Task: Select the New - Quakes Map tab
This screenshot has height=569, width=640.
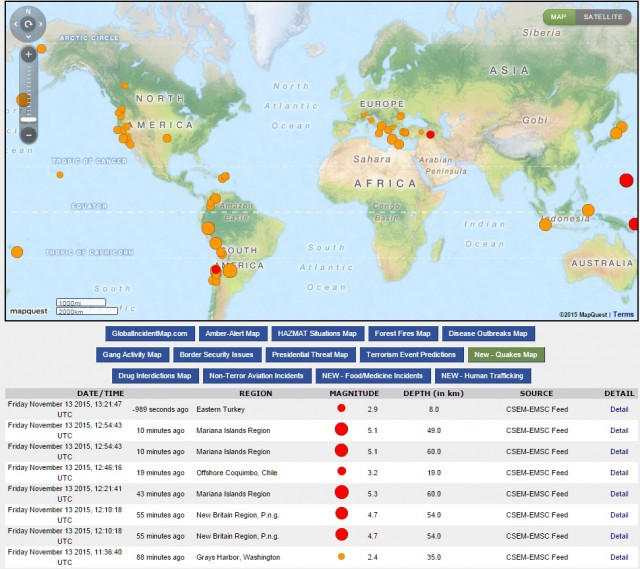Action: coord(505,354)
